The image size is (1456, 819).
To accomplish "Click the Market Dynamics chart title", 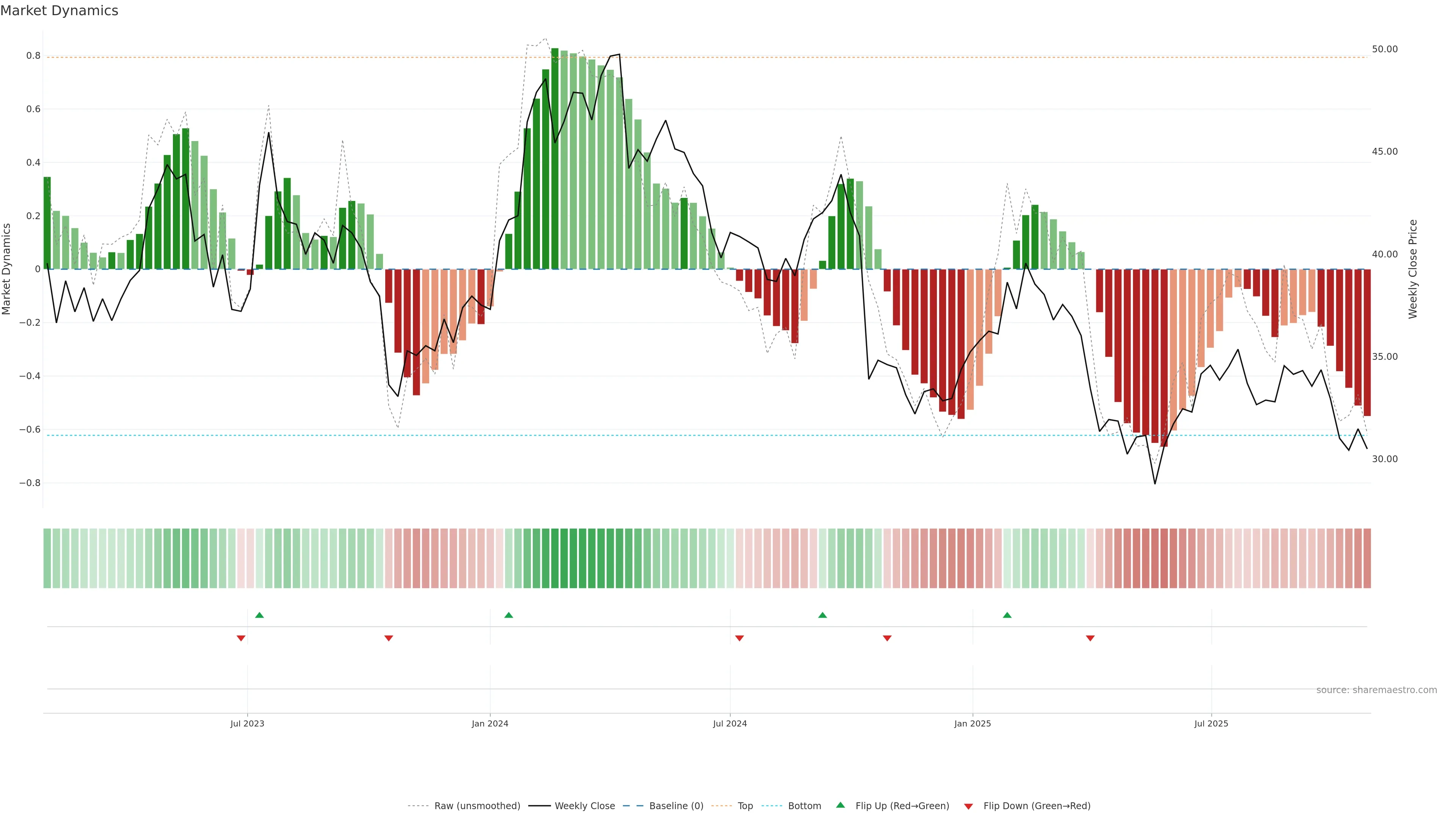I will pyautogui.click(x=60, y=11).
